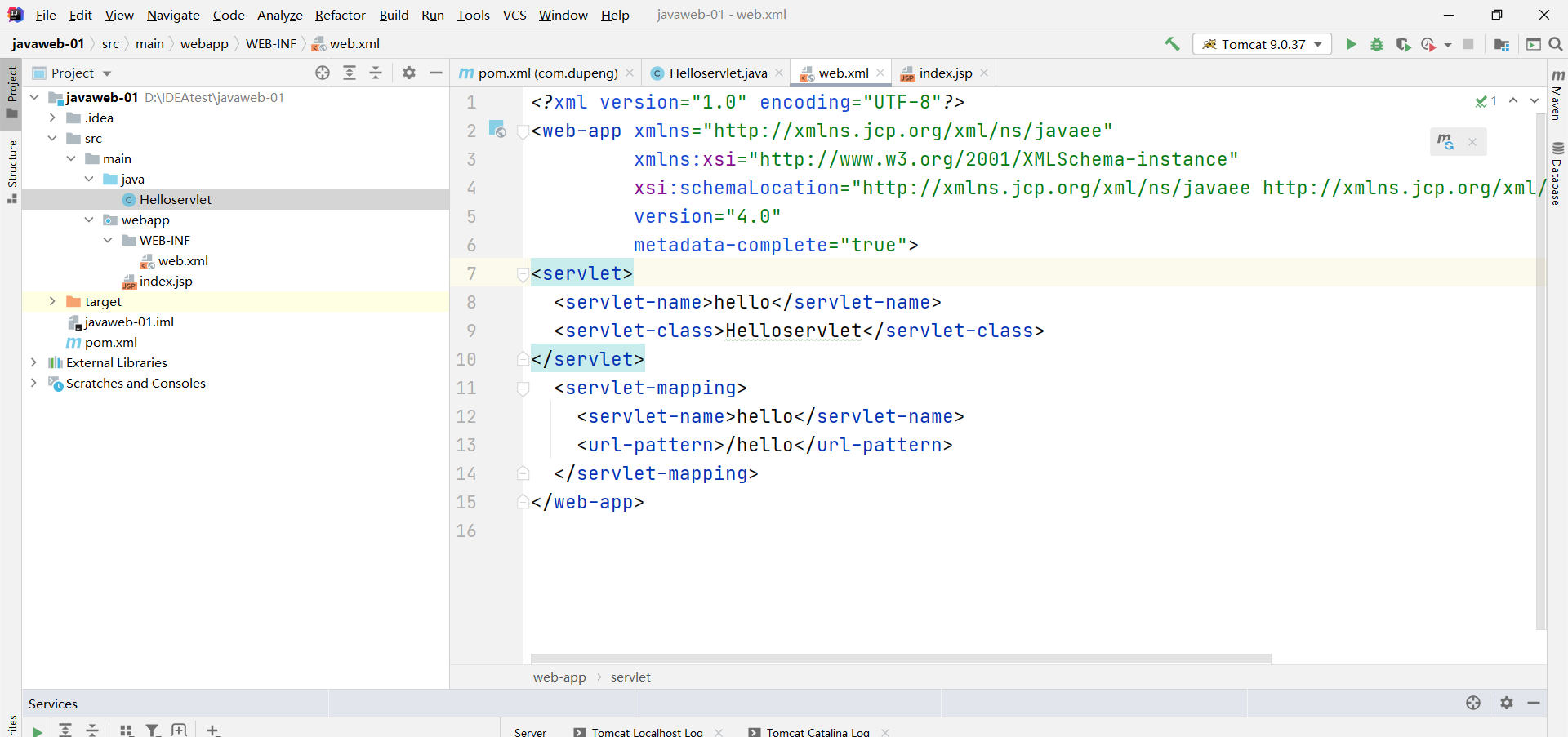Image resolution: width=1568 pixels, height=737 pixels.
Task: Collapse the src folder
Action: pyautogui.click(x=52, y=138)
